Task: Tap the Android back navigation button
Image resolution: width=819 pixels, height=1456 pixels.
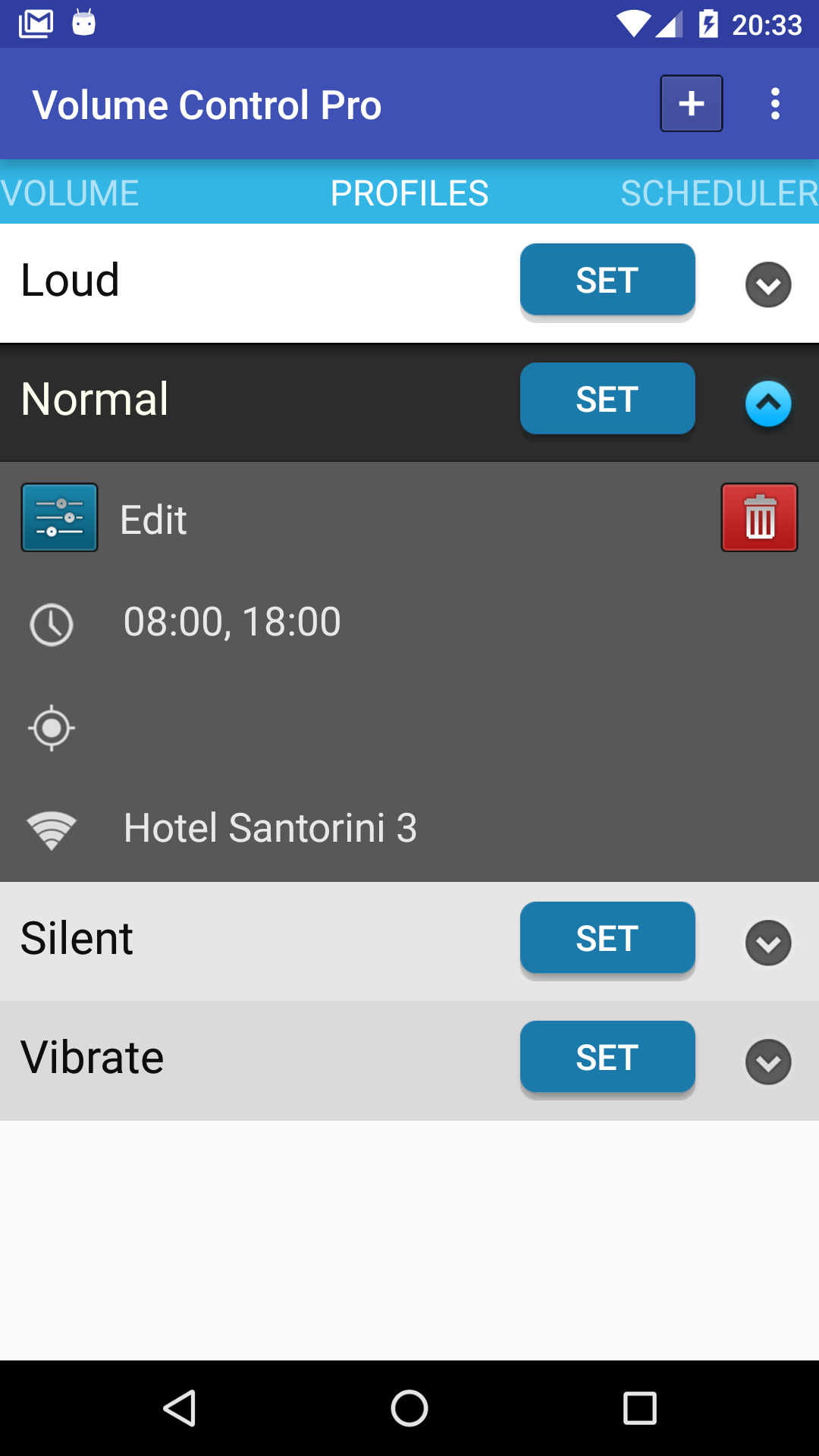Action: (x=180, y=1408)
